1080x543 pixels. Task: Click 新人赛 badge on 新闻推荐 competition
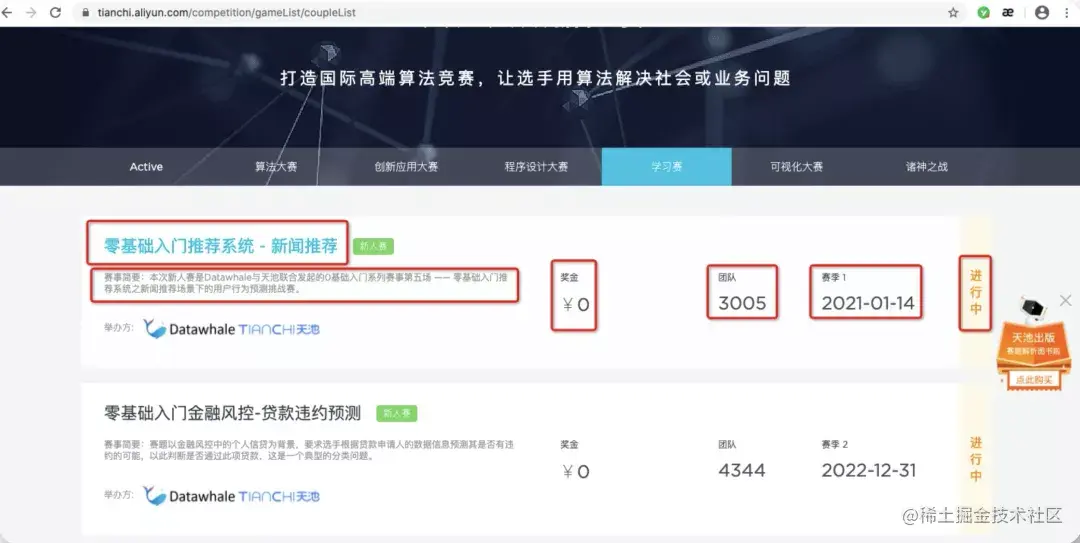click(373, 246)
